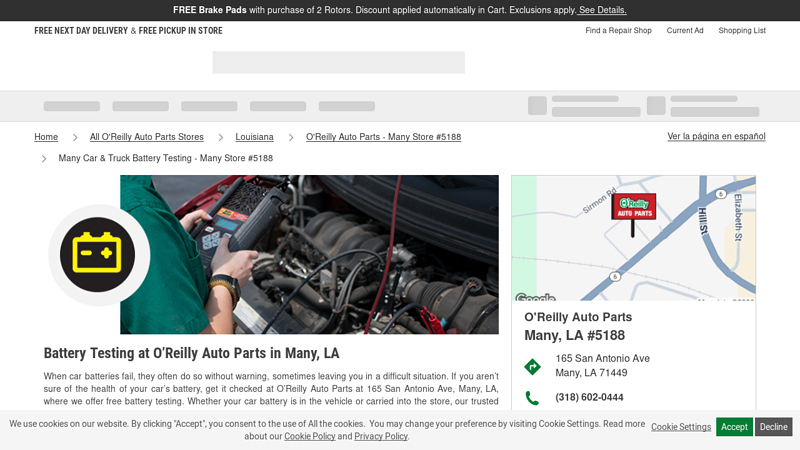The width and height of the screenshot is (800, 450).
Task: Click the Battery Testing at O'Reilly heading
Action: point(191,353)
